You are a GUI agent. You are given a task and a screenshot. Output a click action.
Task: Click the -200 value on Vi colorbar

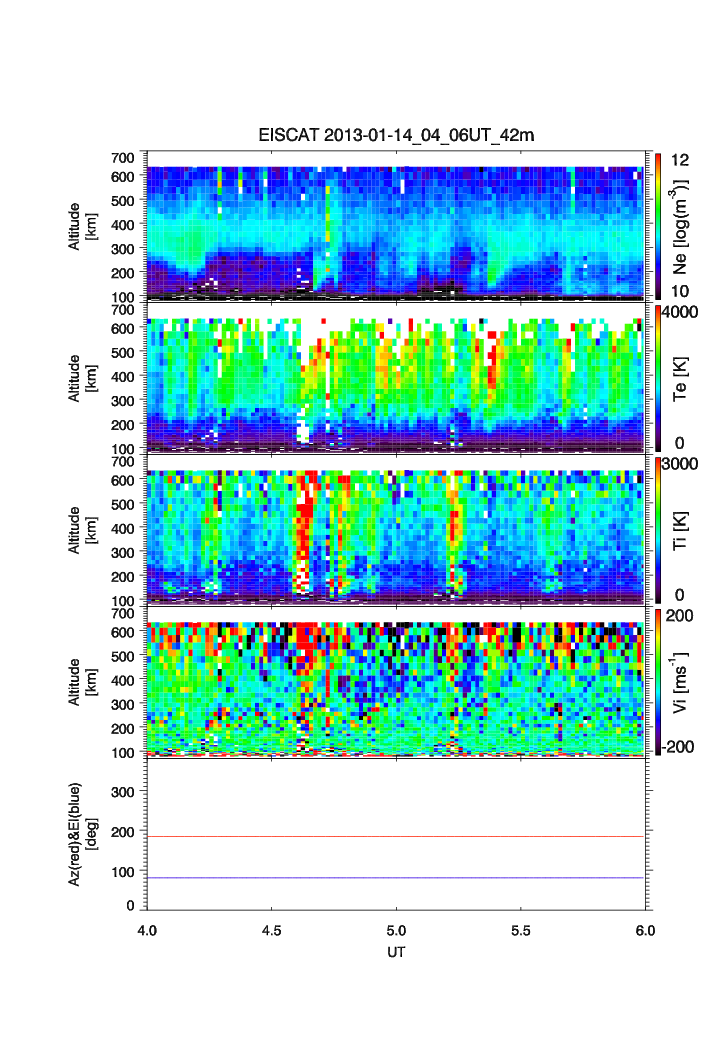point(678,746)
